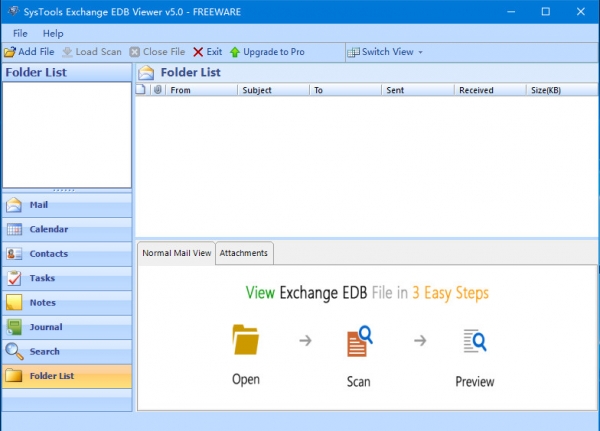Select the Folder List folder icon
This screenshot has height=431, width=600.
[x=14, y=376]
